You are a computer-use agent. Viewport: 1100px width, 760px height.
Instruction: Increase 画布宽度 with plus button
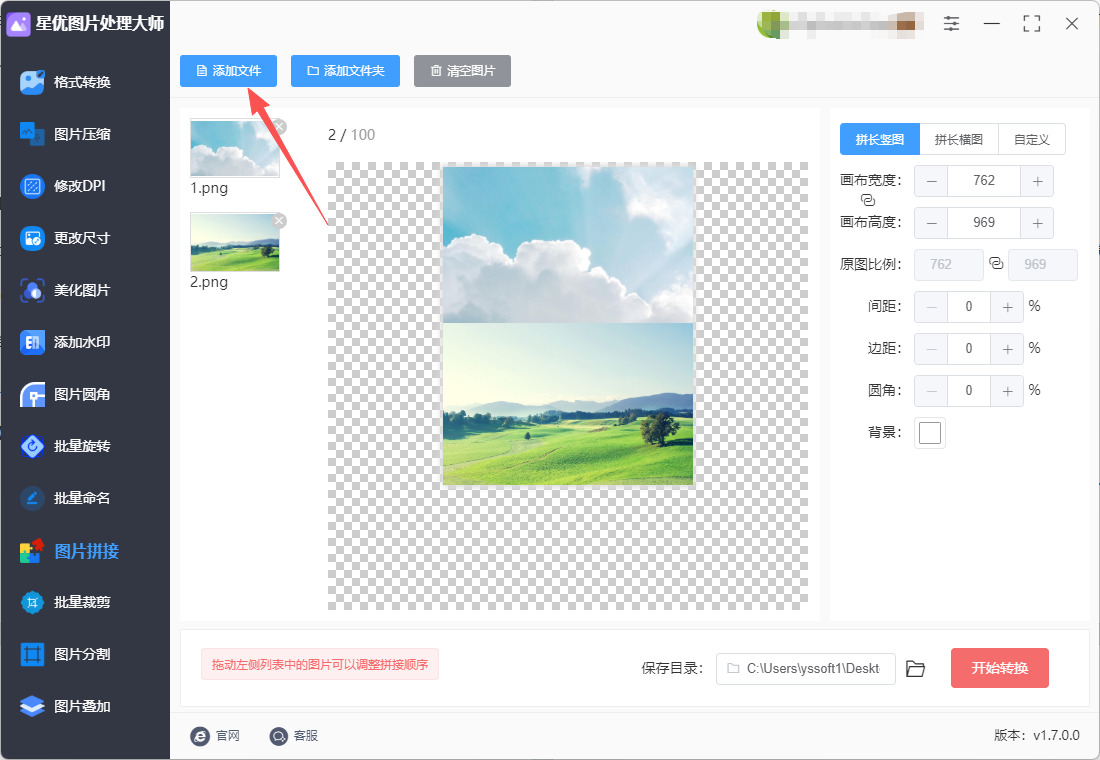[x=1037, y=181]
